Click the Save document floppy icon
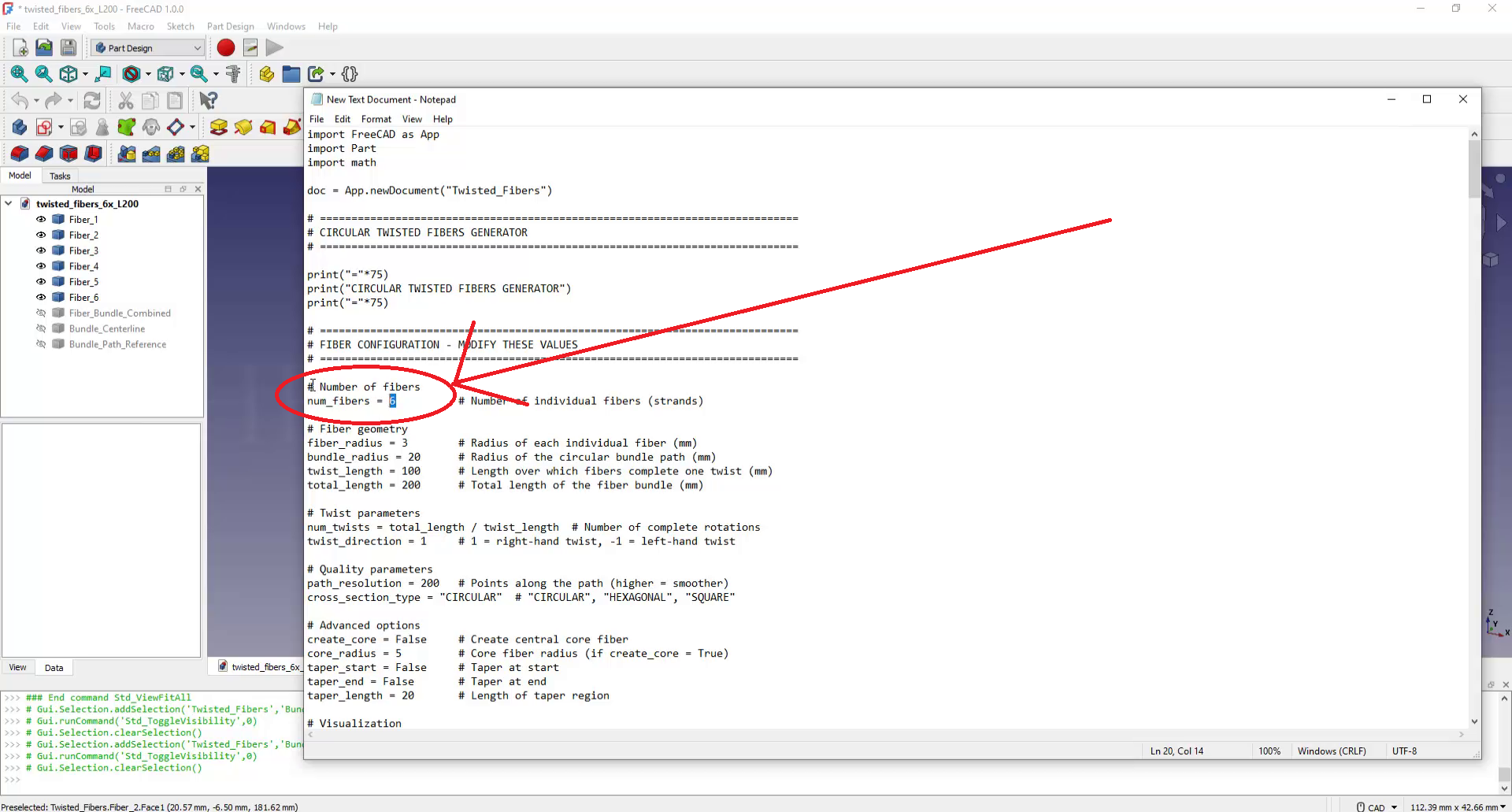This screenshot has height=812, width=1512. [x=69, y=48]
